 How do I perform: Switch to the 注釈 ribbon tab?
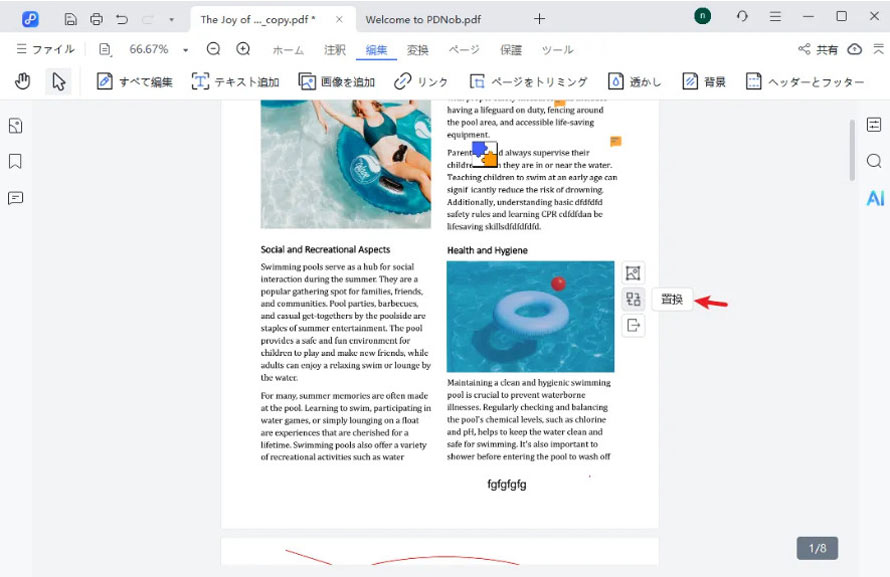pyautogui.click(x=334, y=50)
